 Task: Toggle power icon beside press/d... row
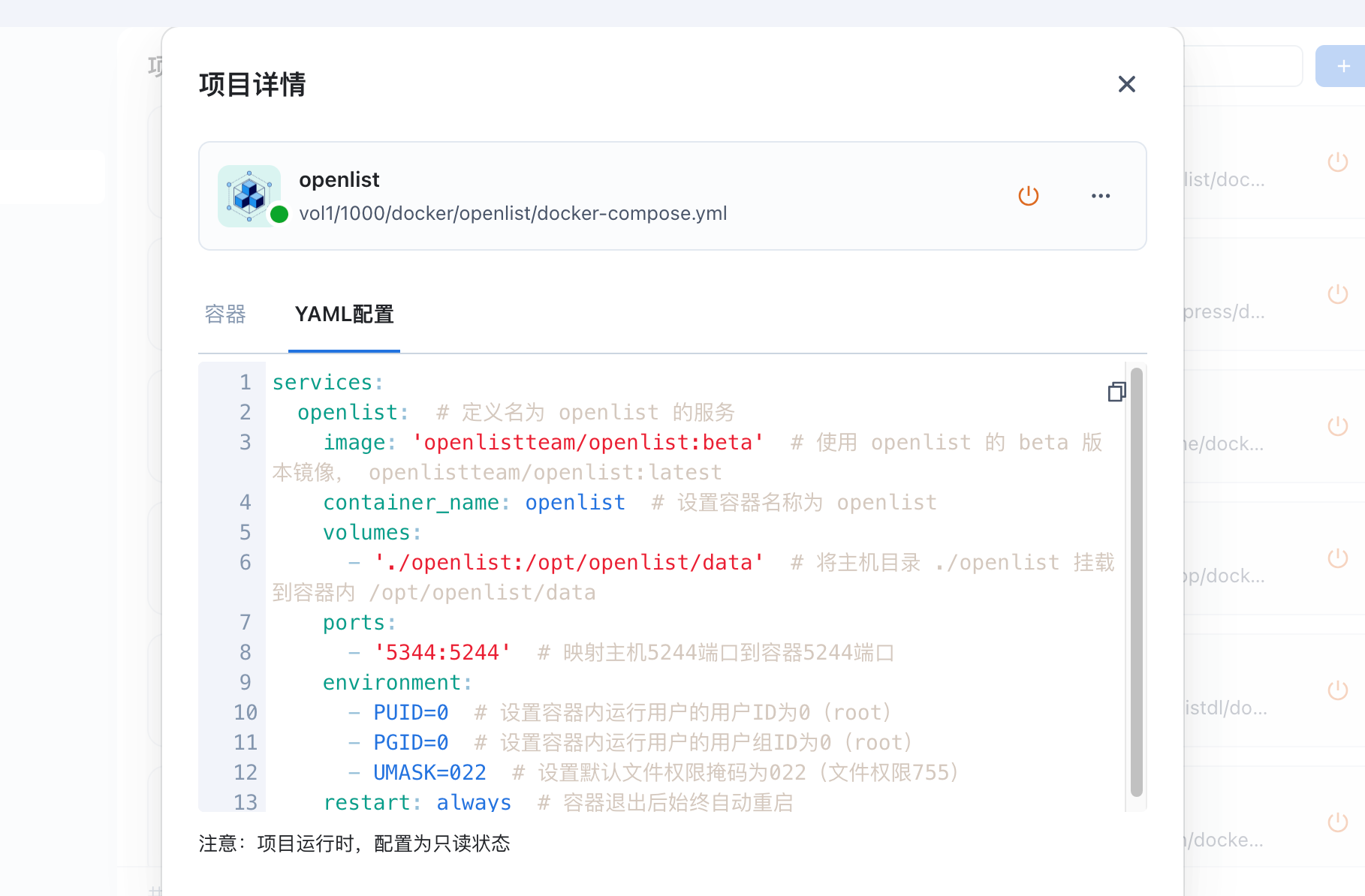[1337, 294]
